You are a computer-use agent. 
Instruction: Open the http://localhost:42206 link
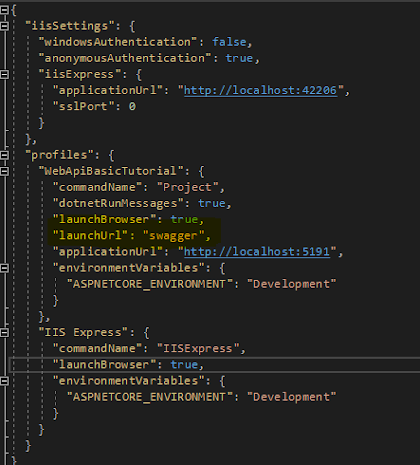260,90
